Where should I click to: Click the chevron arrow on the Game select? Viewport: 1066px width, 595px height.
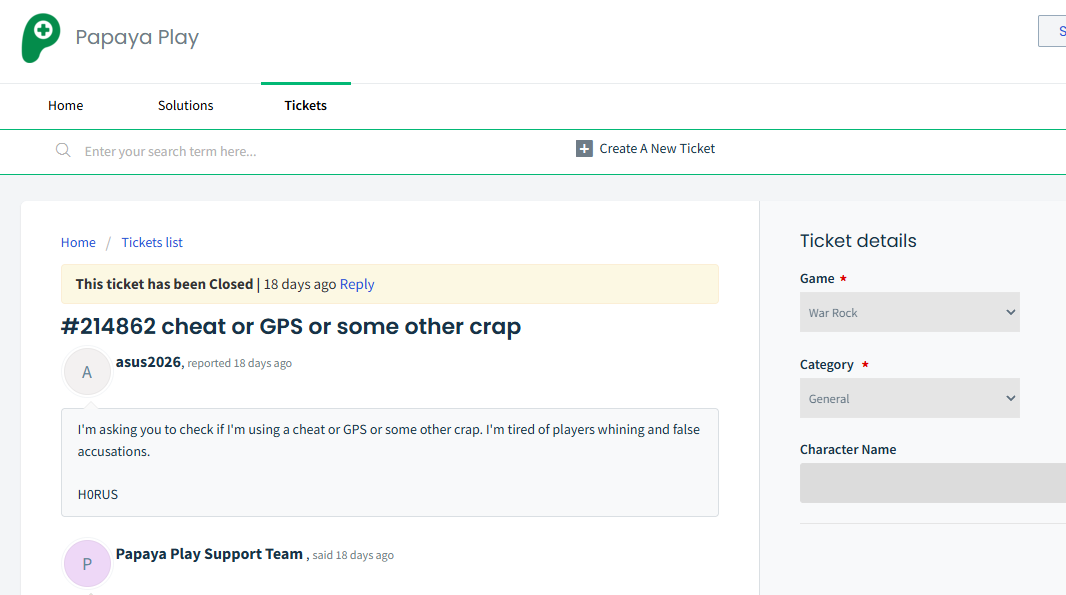(1010, 312)
